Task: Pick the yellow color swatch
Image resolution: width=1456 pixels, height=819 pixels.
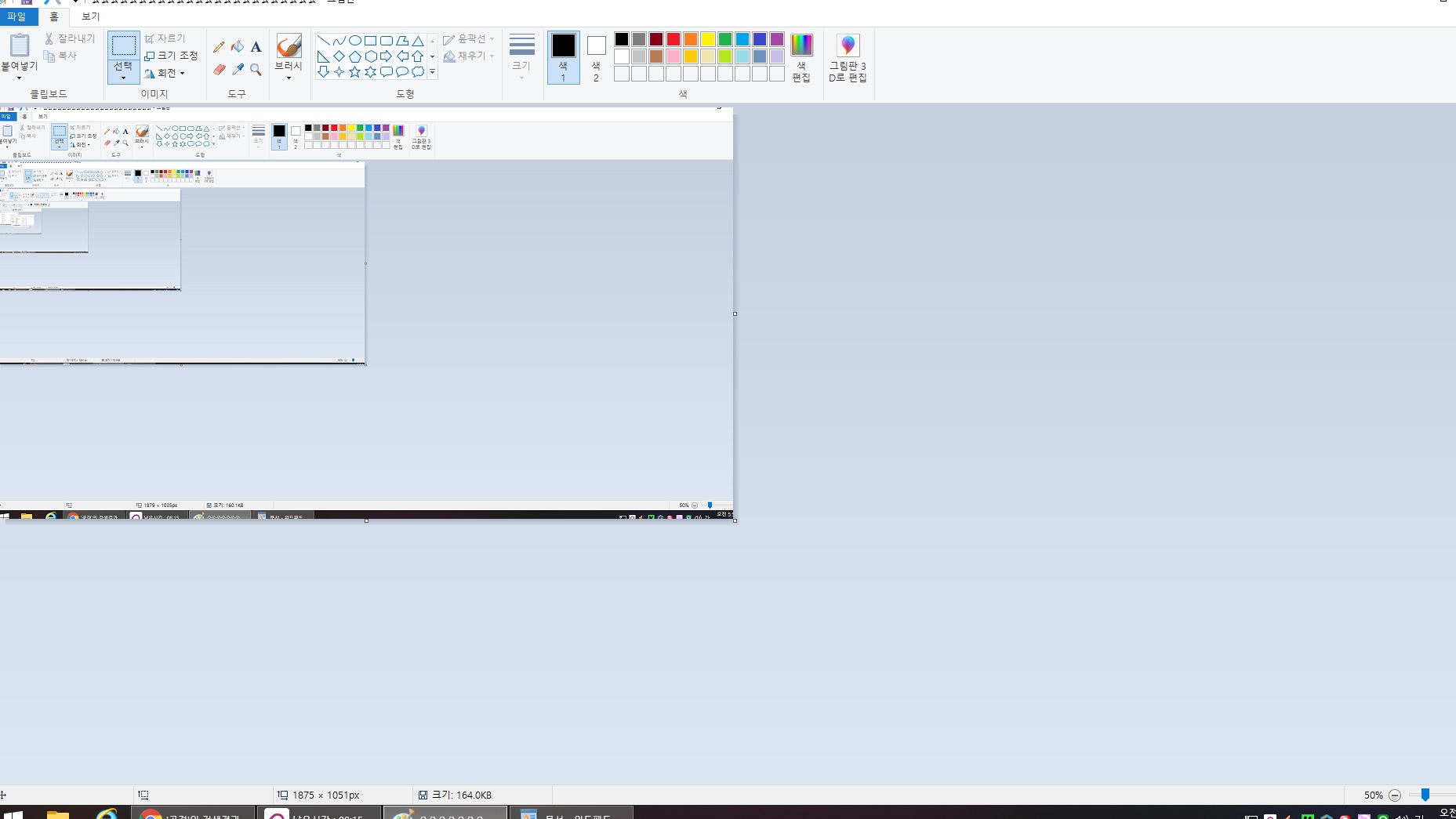Action: coord(708,39)
